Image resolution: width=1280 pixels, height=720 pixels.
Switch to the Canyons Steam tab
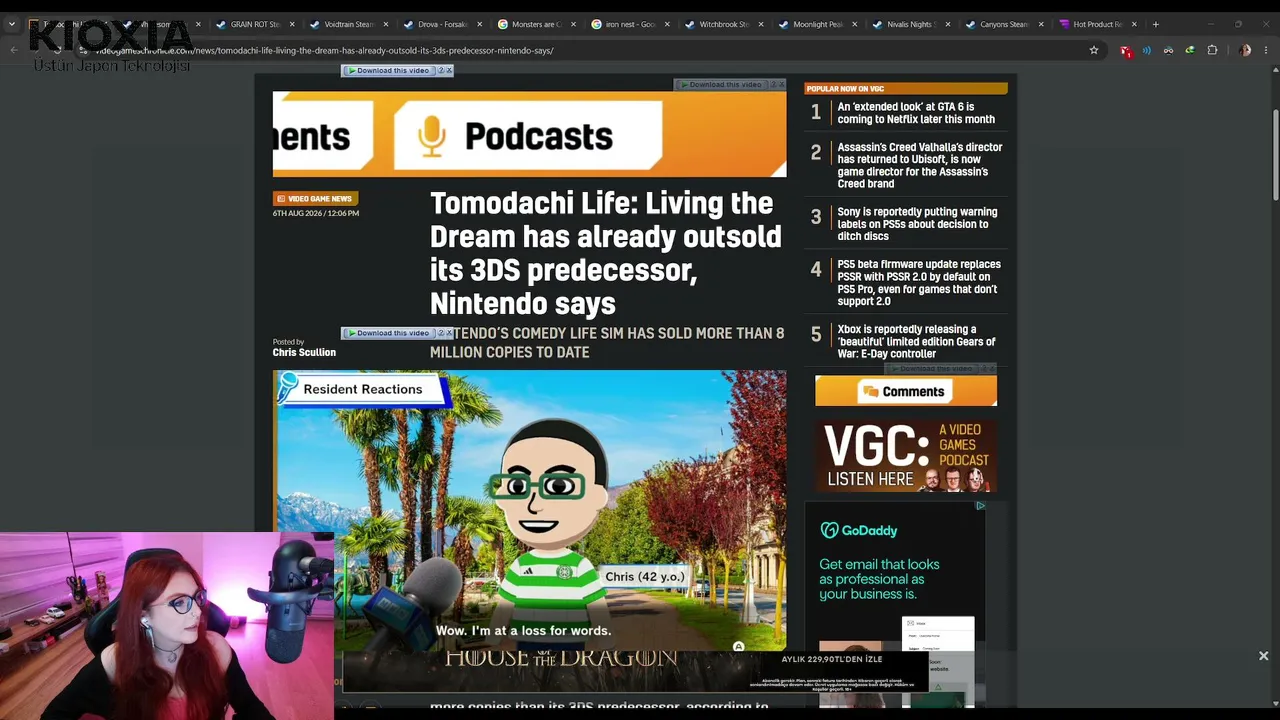point(1004,24)
